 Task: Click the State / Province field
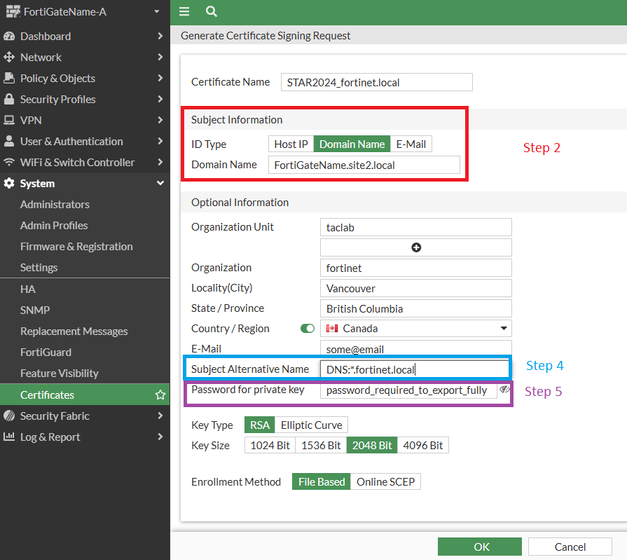(x=416, y=308)
